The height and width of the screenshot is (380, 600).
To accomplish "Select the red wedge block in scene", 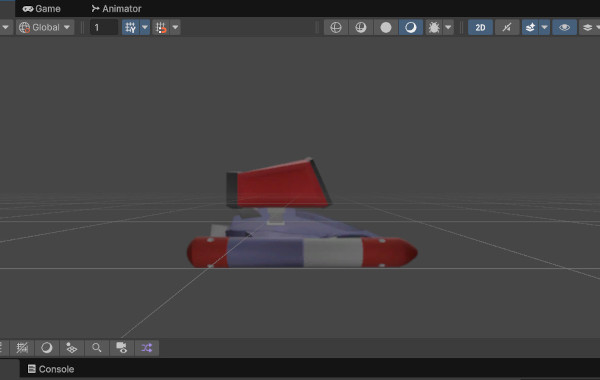I will 279,184.
